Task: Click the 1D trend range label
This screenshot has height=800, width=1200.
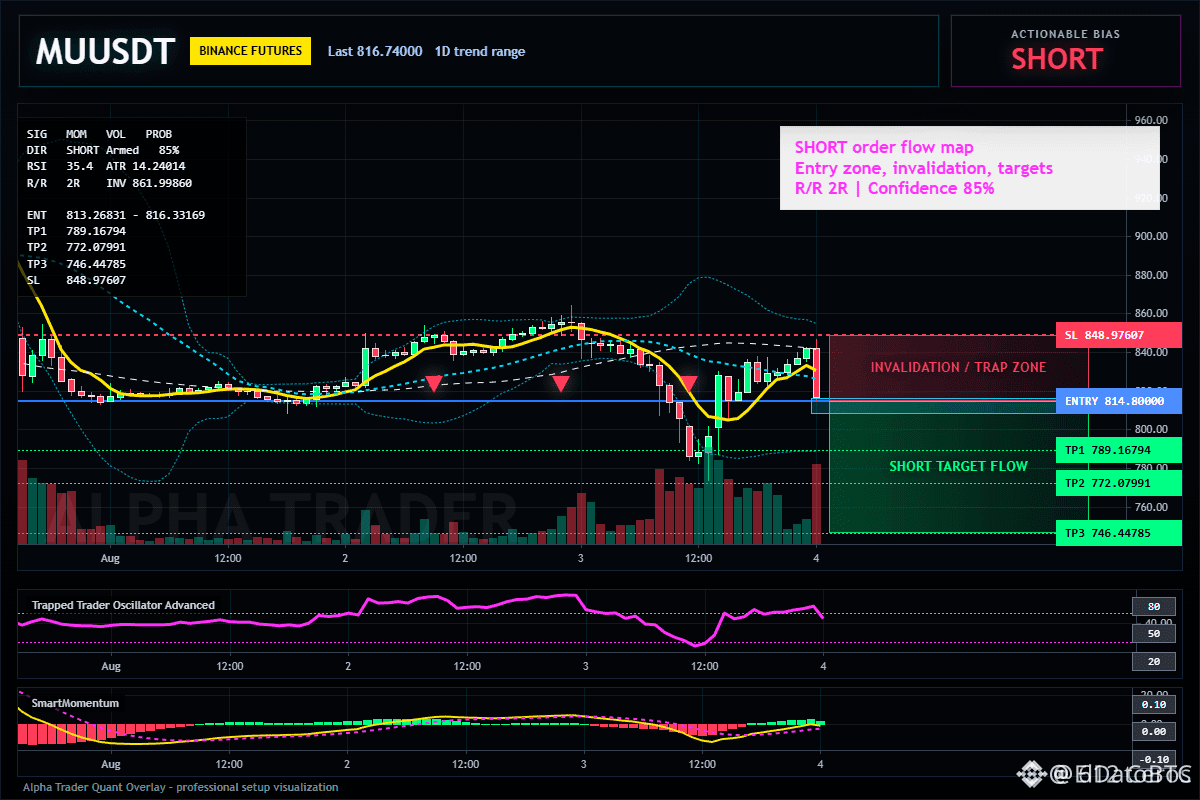Action: [x=480, y=51]
